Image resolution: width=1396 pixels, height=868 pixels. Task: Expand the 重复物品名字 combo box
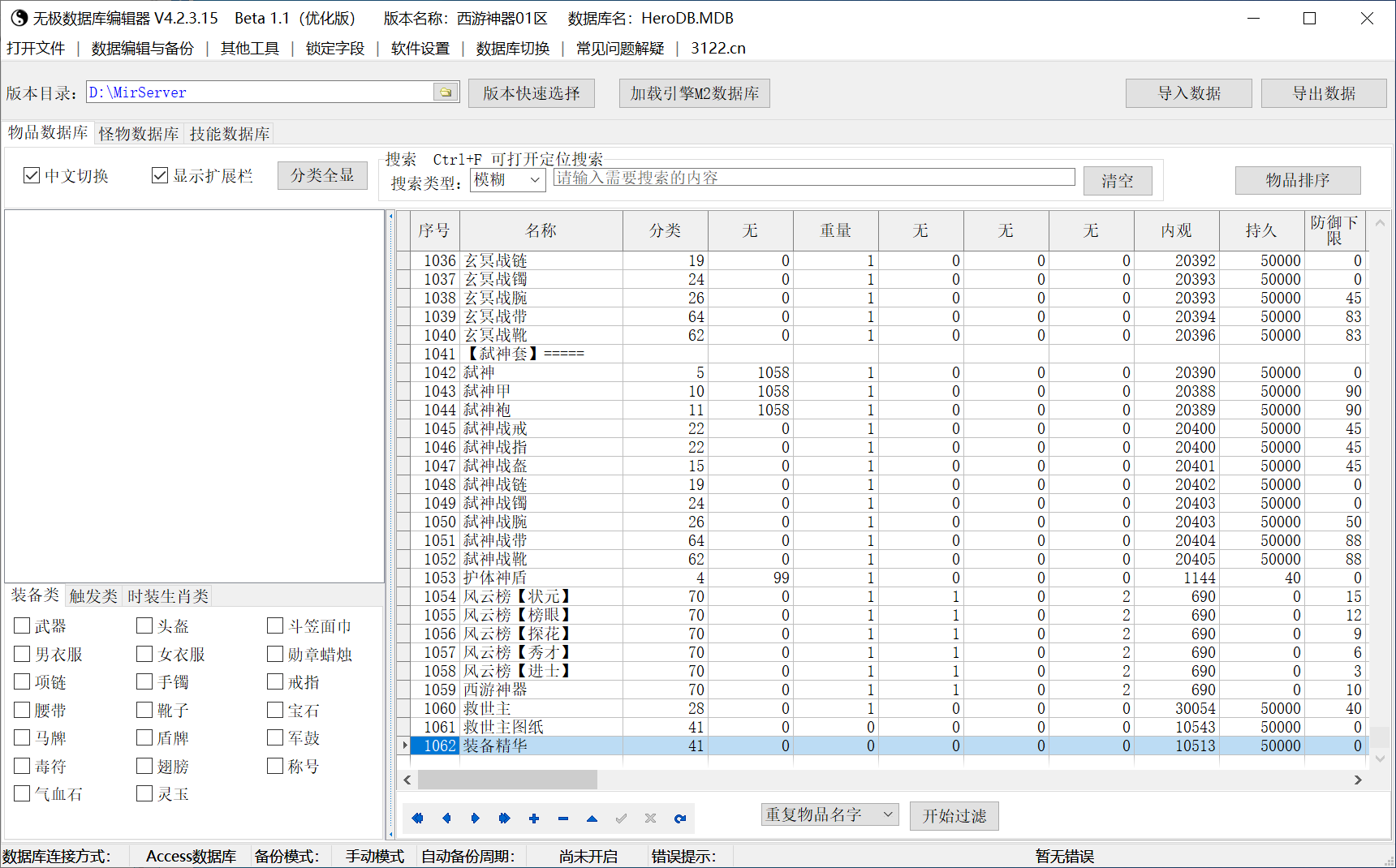(830, 814)
